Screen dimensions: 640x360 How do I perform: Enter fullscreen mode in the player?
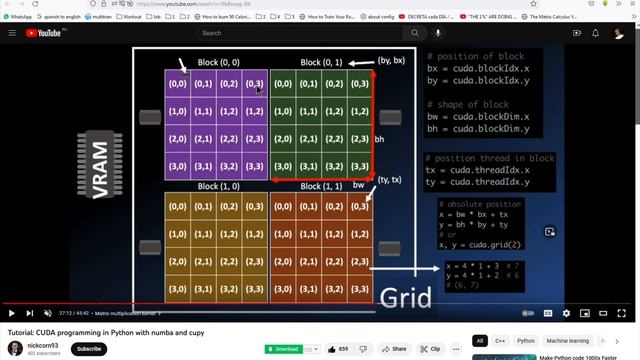622,313
